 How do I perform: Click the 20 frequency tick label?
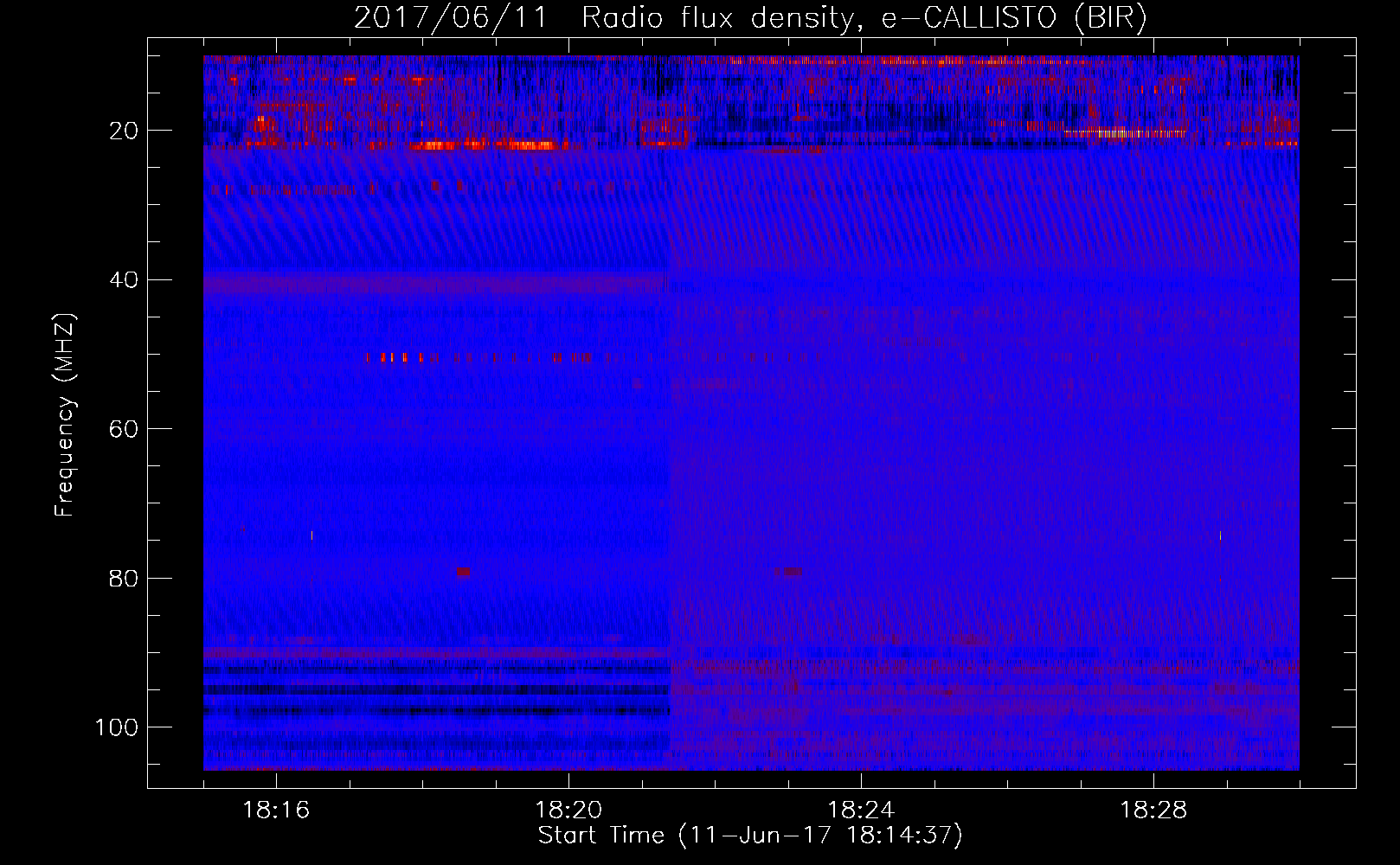[x=124, y=131]
